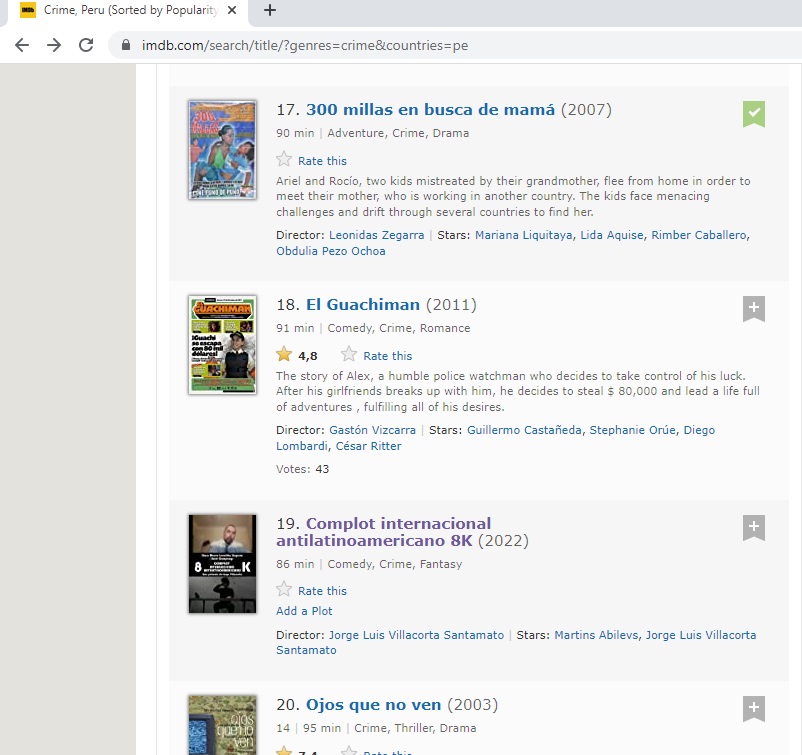Viewport: 802px width, 755px height.
Task: Add El Guachiman to watchlist
Action: pos(753,309)
